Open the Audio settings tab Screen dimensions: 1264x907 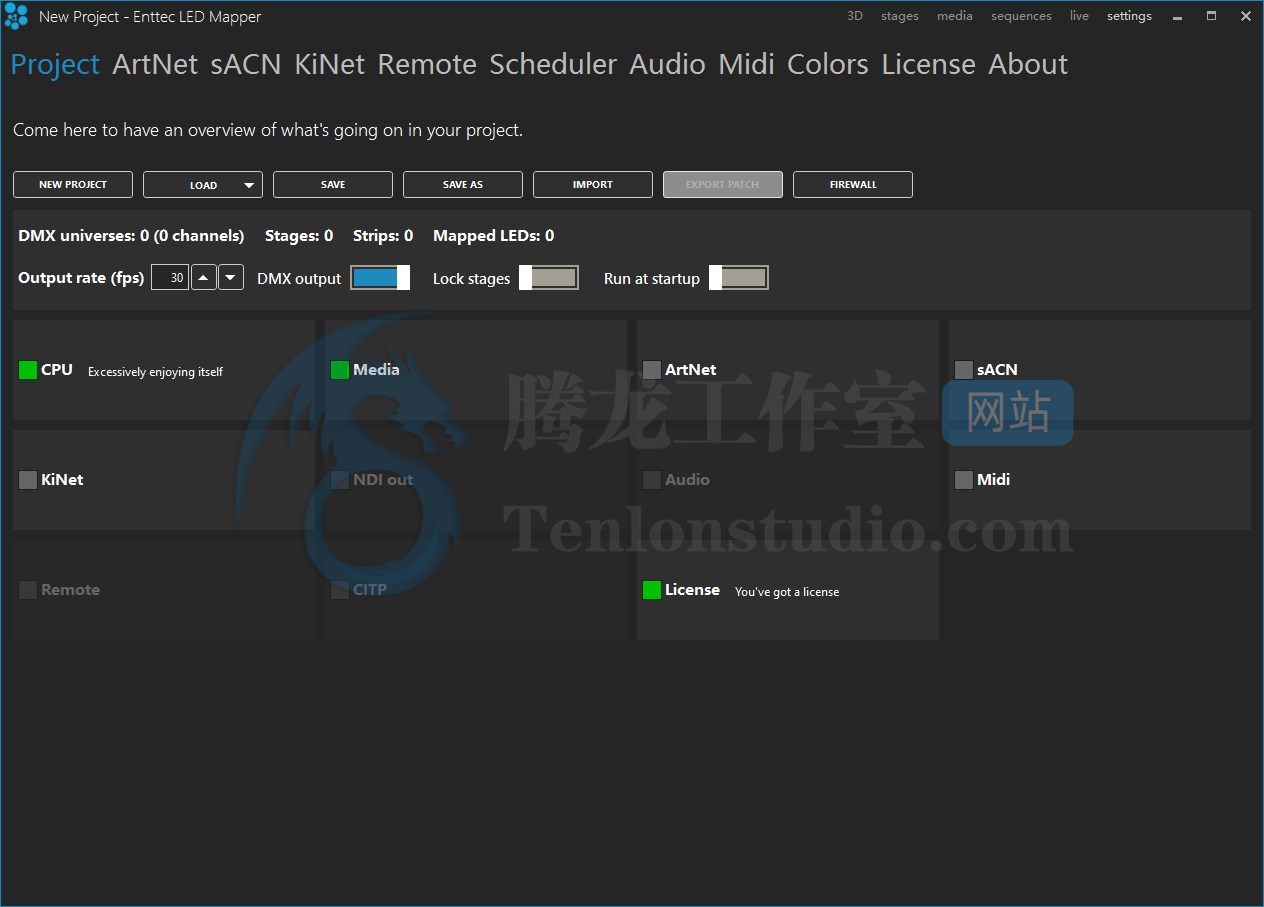pos(668,64)
